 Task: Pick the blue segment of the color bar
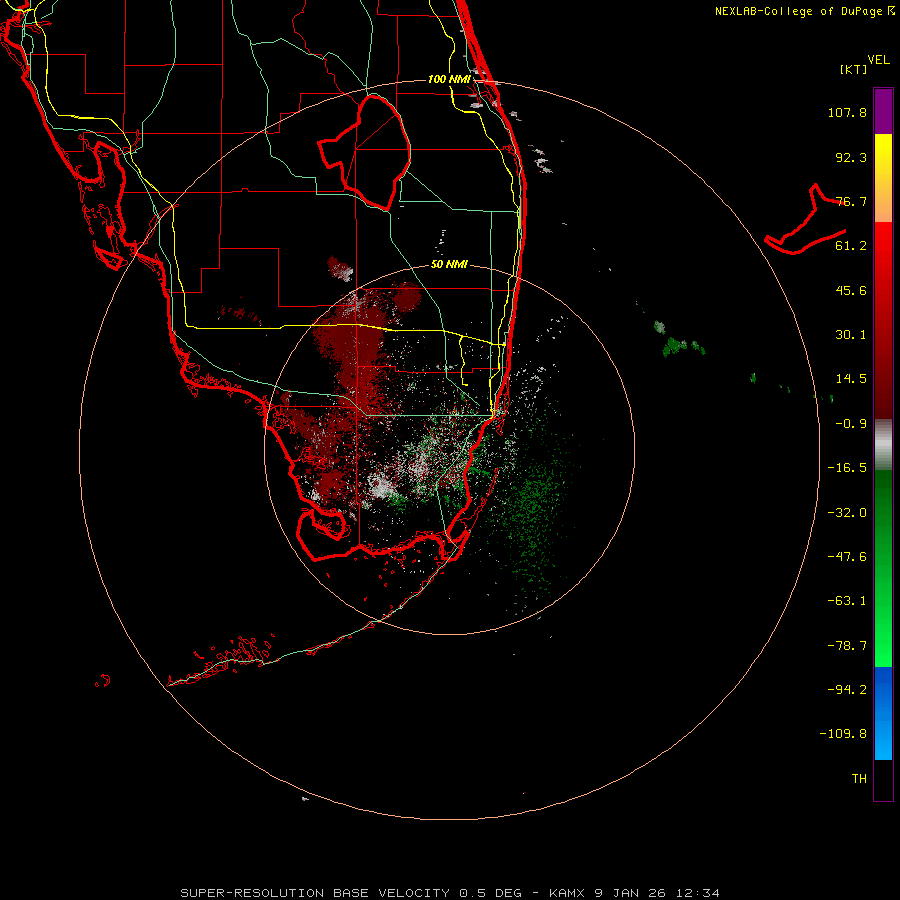point(883,713)
